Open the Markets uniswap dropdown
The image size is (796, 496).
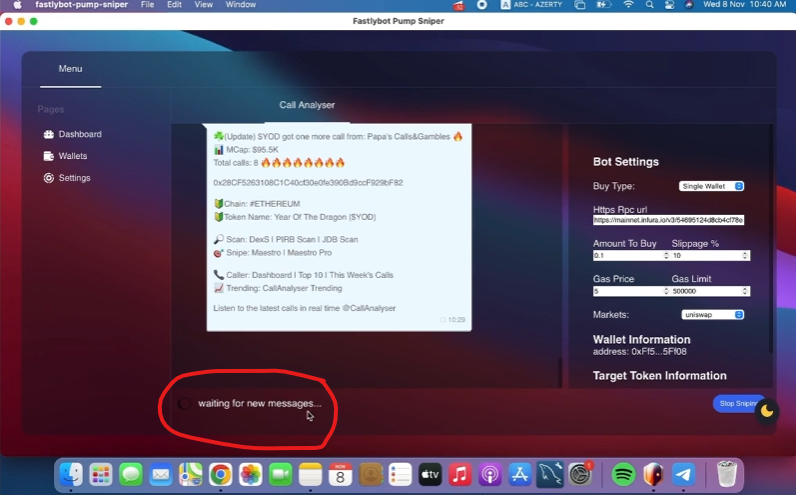[712, 315]
